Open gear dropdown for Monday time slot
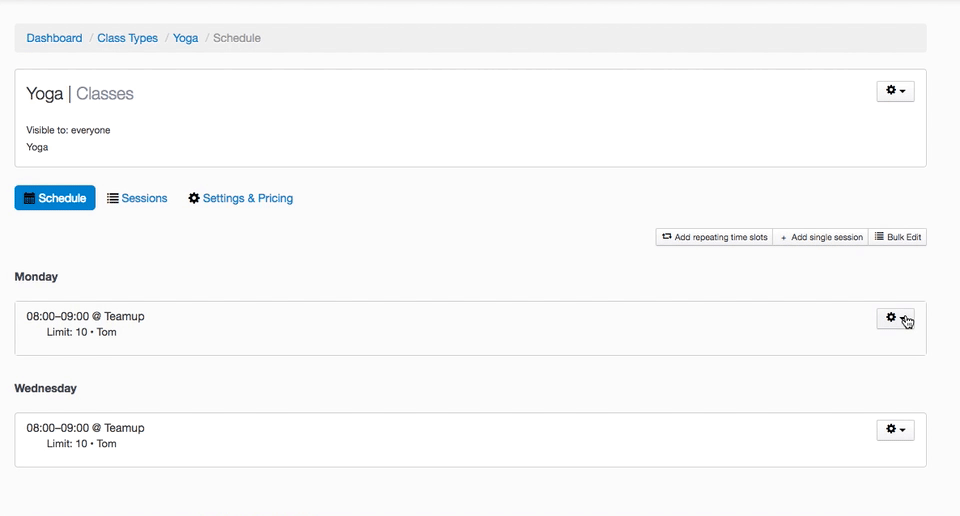 pyautogui.click(x=895, y=318)
